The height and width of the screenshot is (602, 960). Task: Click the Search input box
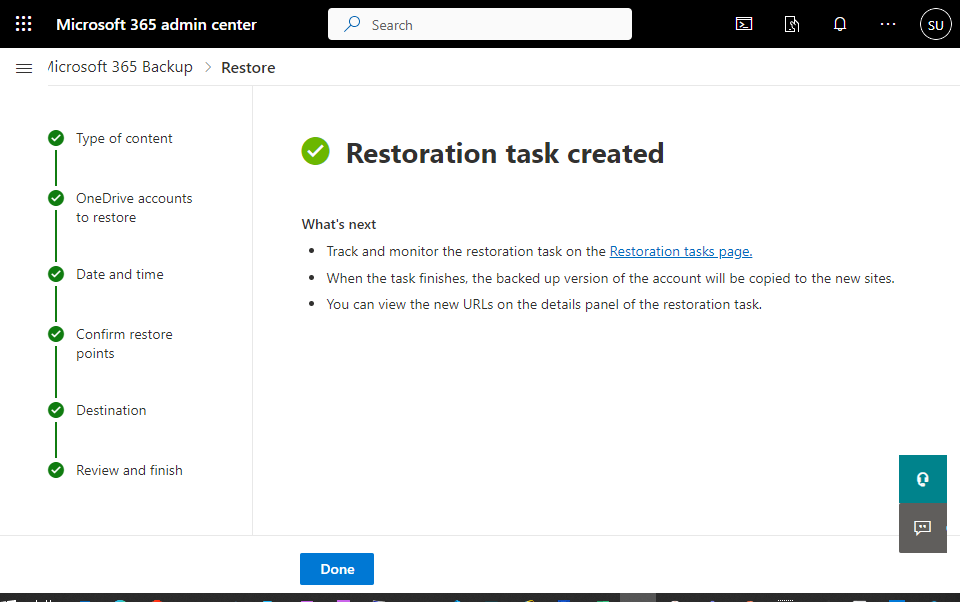pyautogui.click(x=480, y=24)
